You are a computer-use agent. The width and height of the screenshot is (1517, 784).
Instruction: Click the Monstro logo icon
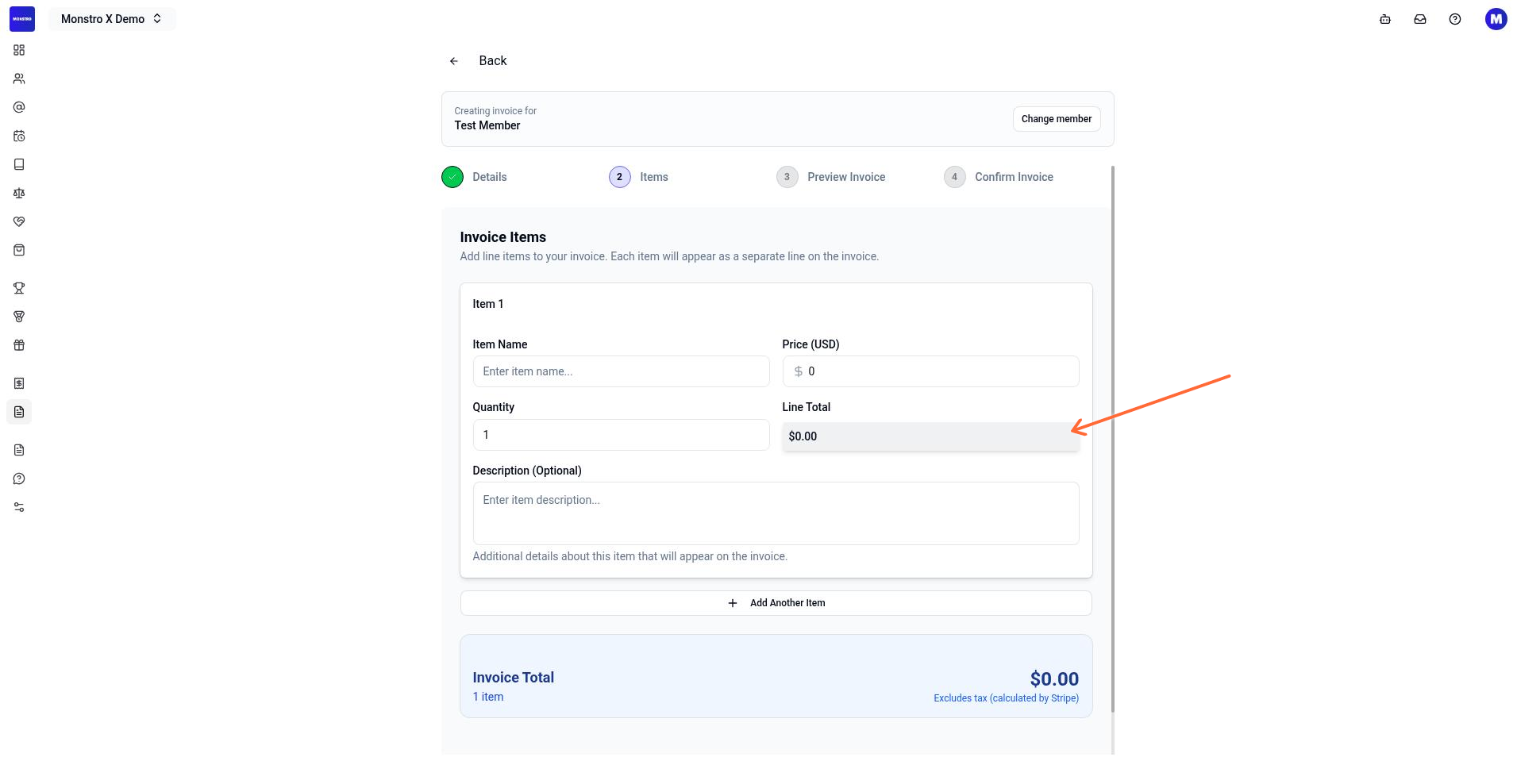22,19
